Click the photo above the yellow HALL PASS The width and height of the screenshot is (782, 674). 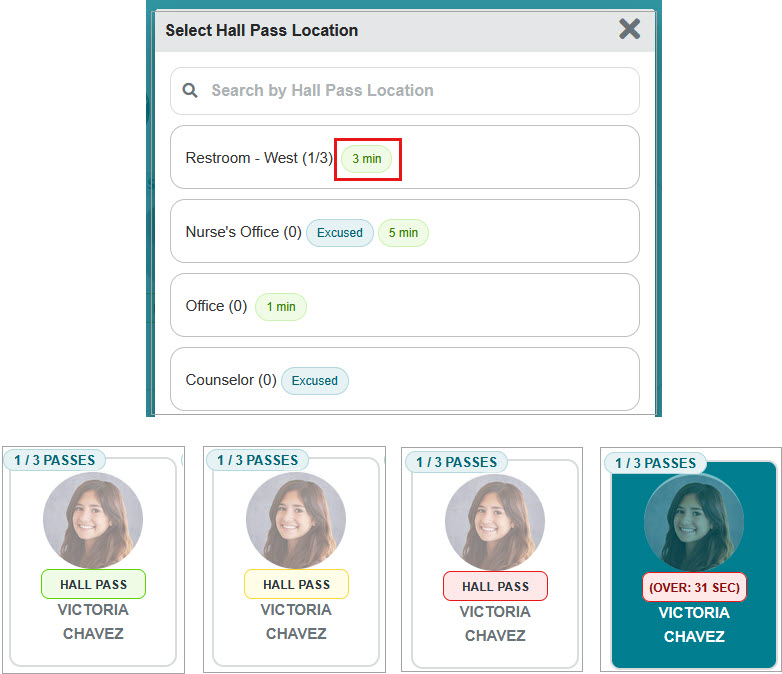296,520
